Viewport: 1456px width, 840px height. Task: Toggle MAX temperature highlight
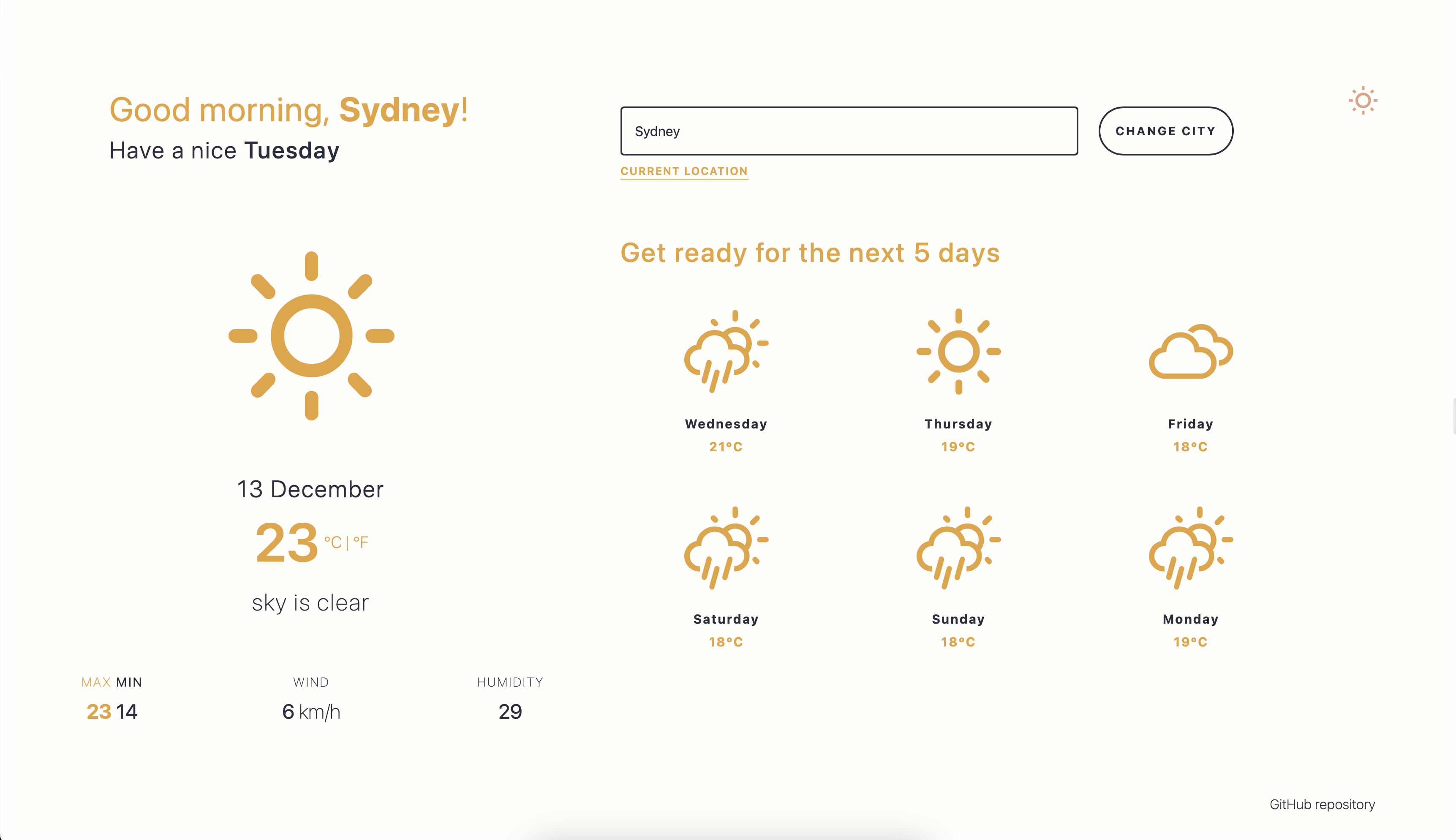96,682
